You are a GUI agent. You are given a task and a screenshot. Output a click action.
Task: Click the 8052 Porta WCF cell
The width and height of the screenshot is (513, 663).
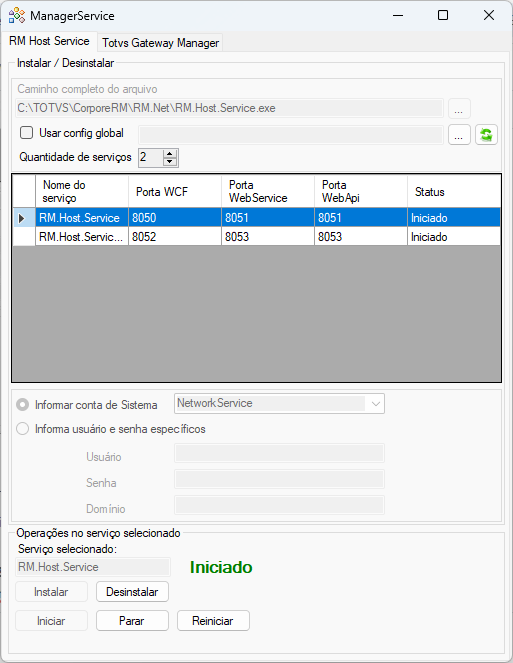click(175, 237)
